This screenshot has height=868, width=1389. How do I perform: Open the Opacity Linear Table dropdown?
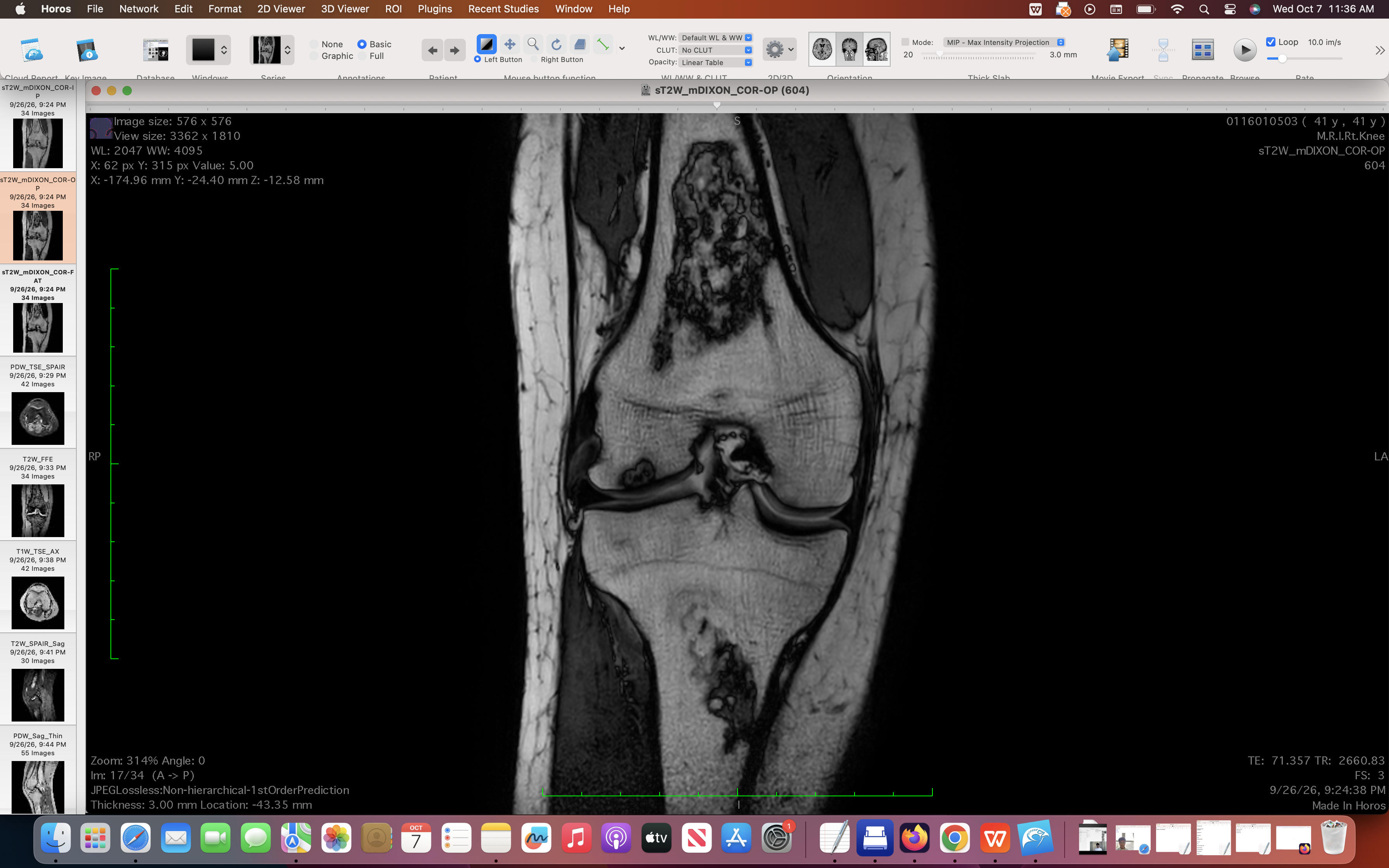pyautogui.click(x=715, y=62)
